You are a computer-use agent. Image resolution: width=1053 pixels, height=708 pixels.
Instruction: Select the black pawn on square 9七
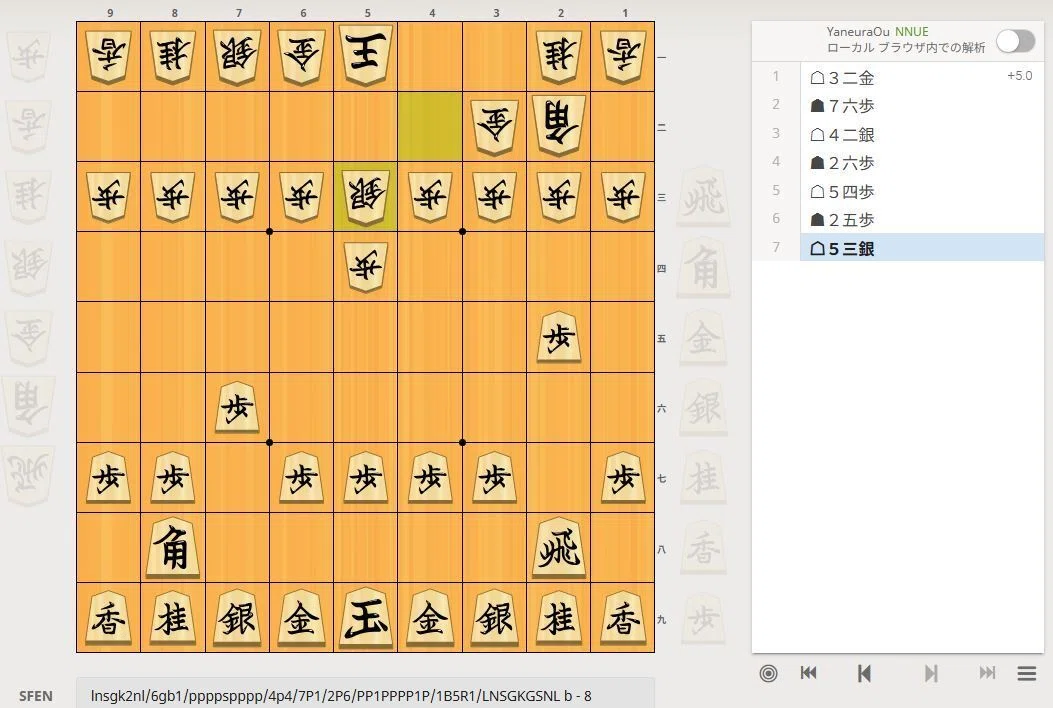(x=109, y=478)
